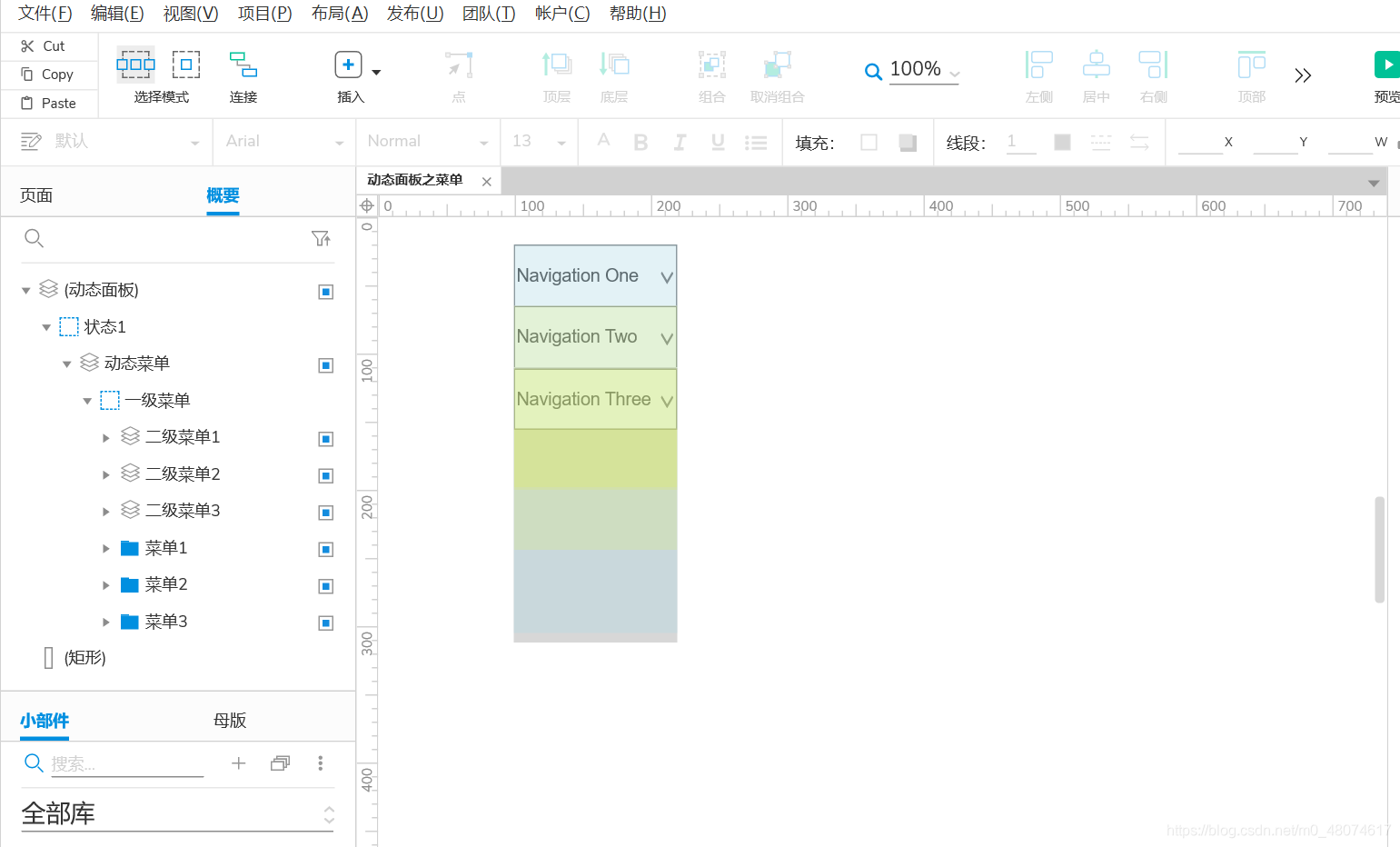Viewport: 1400px width, 847px height.
Task: Open the 文件(F) menu
Action: coord(45,14)
